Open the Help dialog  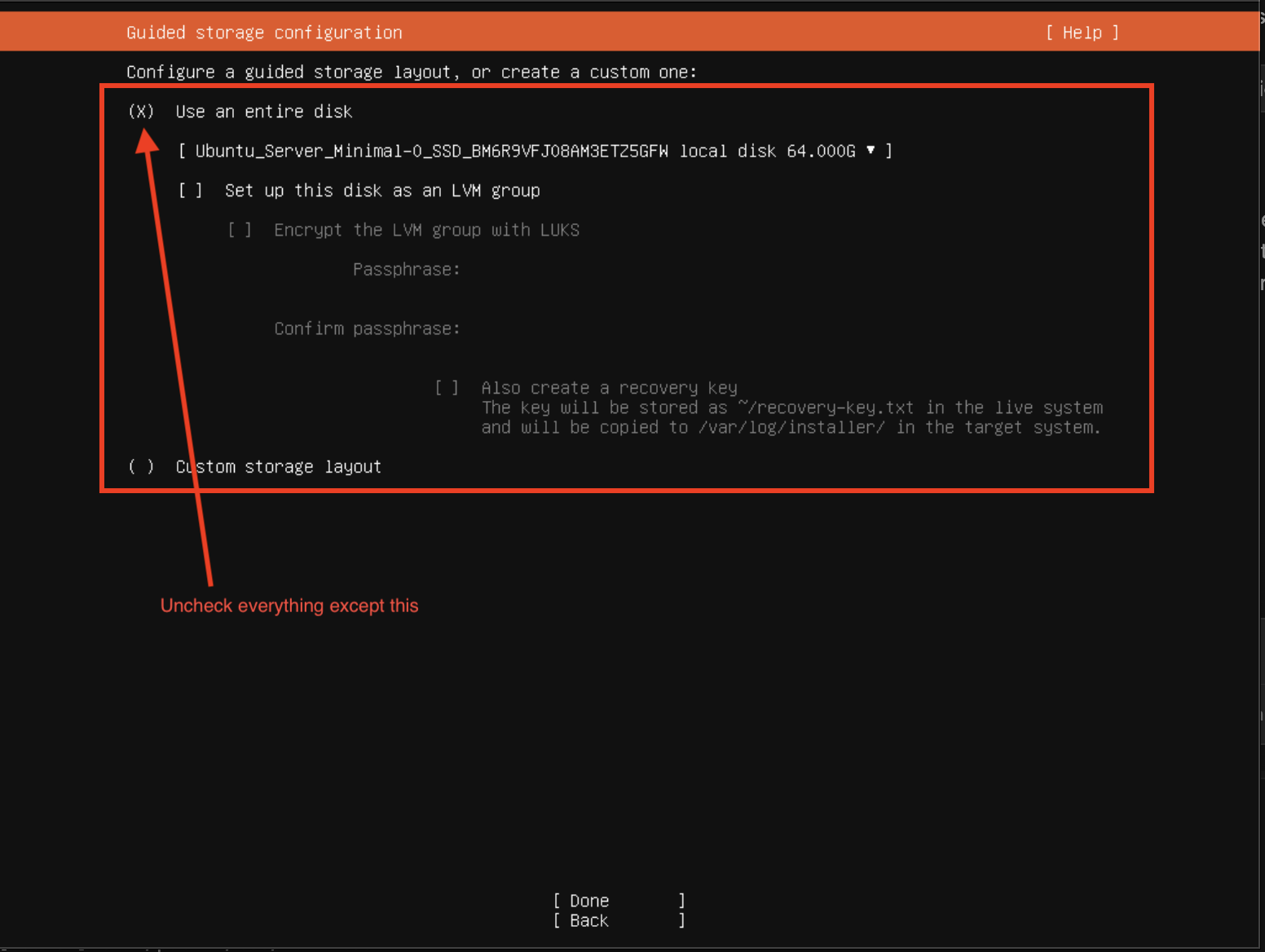(x=1082, y=33)
